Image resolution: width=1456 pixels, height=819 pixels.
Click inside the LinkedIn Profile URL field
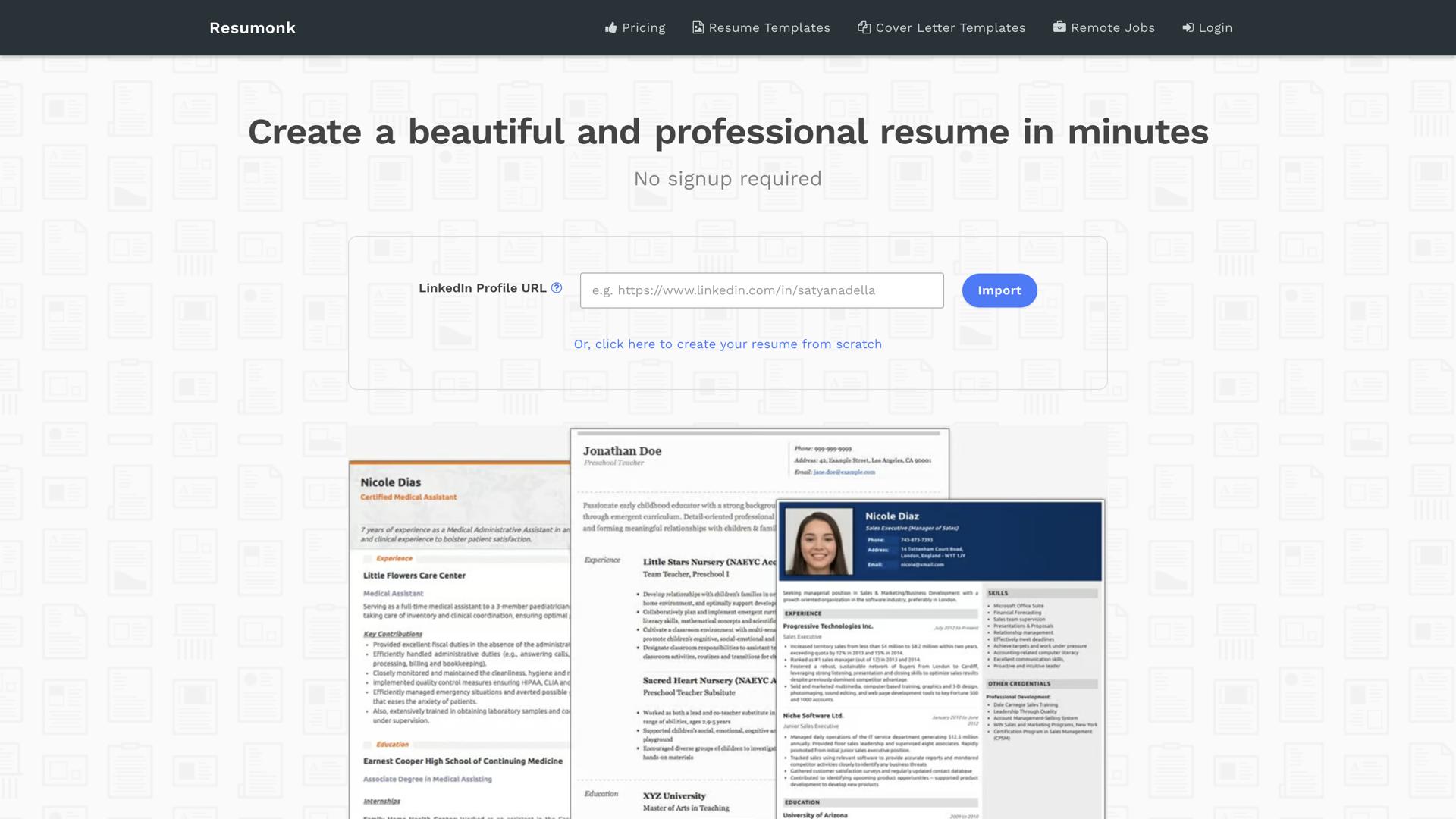(761, 290)
